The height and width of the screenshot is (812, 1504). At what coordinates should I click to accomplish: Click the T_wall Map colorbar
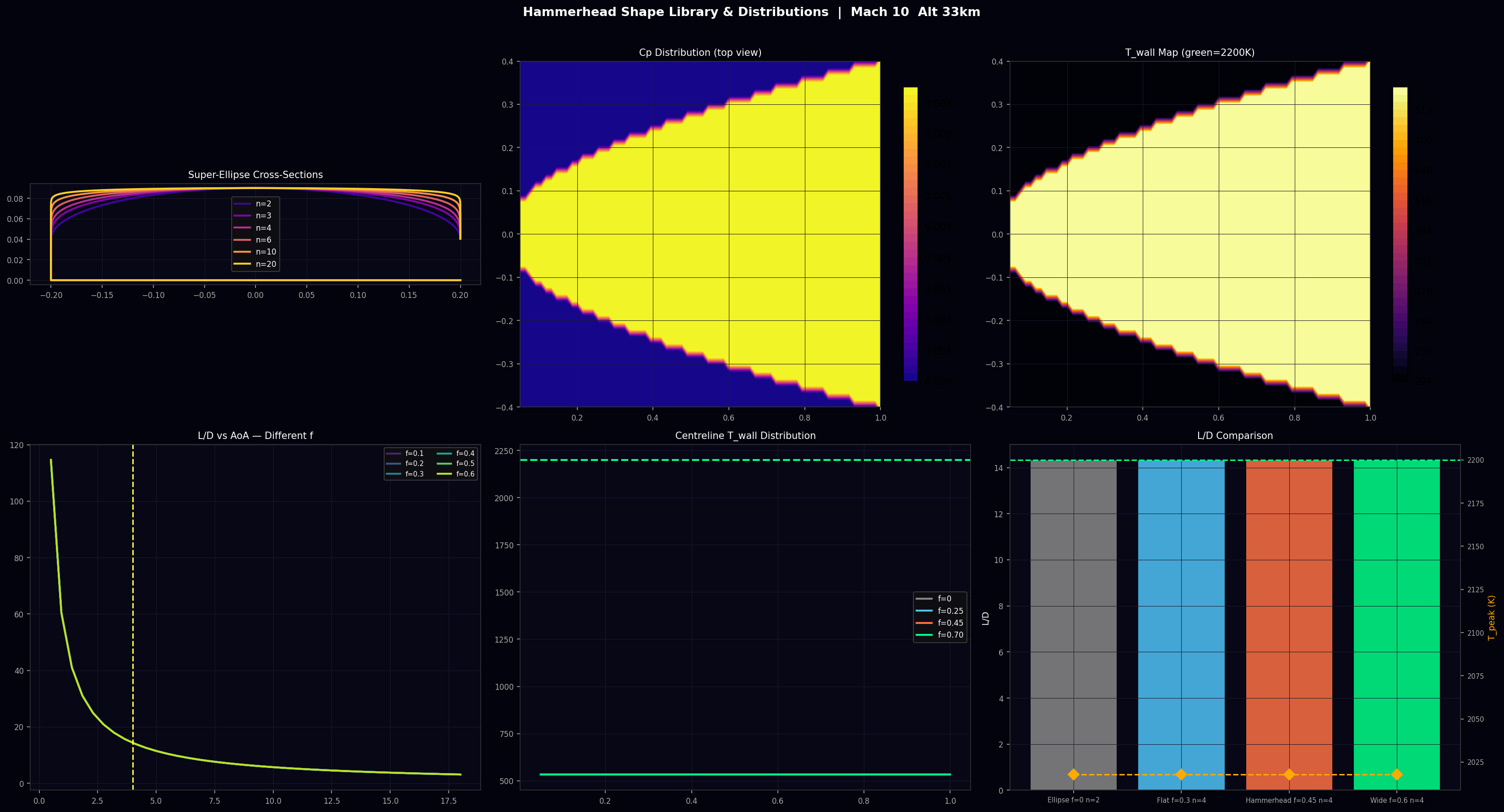point(1400,234)
